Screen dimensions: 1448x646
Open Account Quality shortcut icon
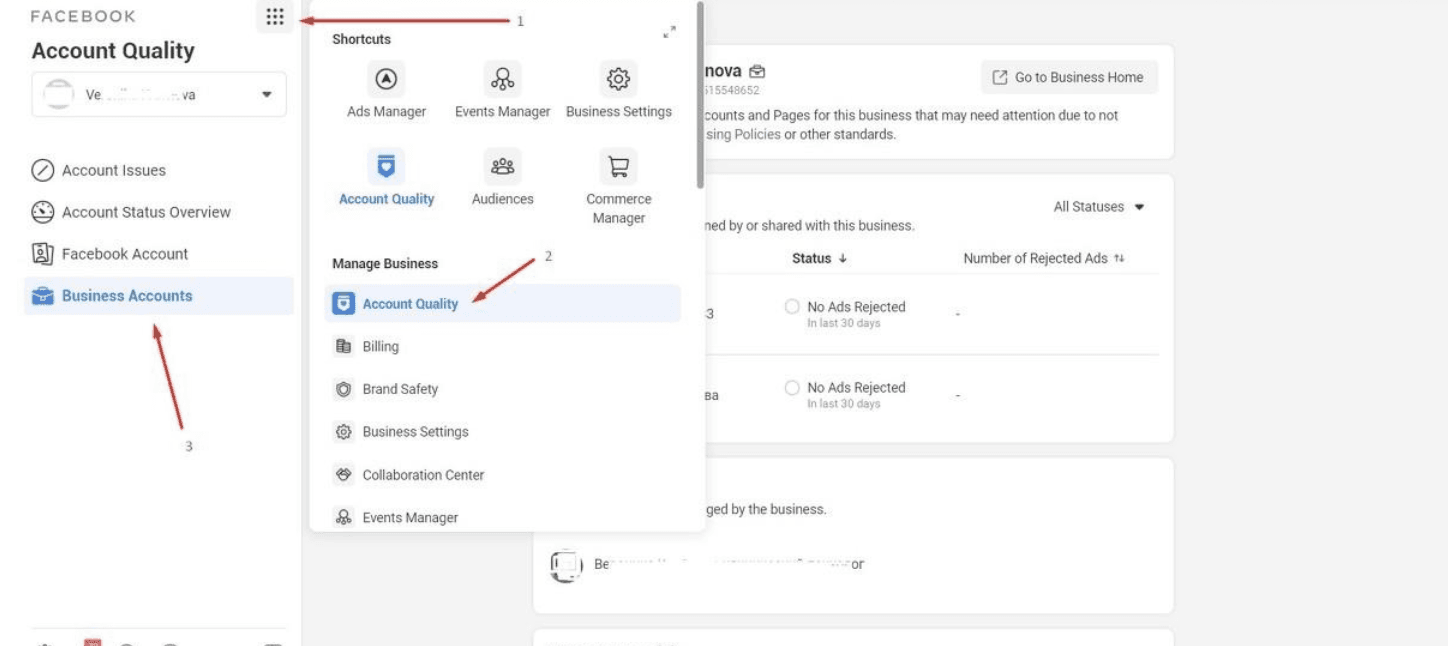pos(386,165)
